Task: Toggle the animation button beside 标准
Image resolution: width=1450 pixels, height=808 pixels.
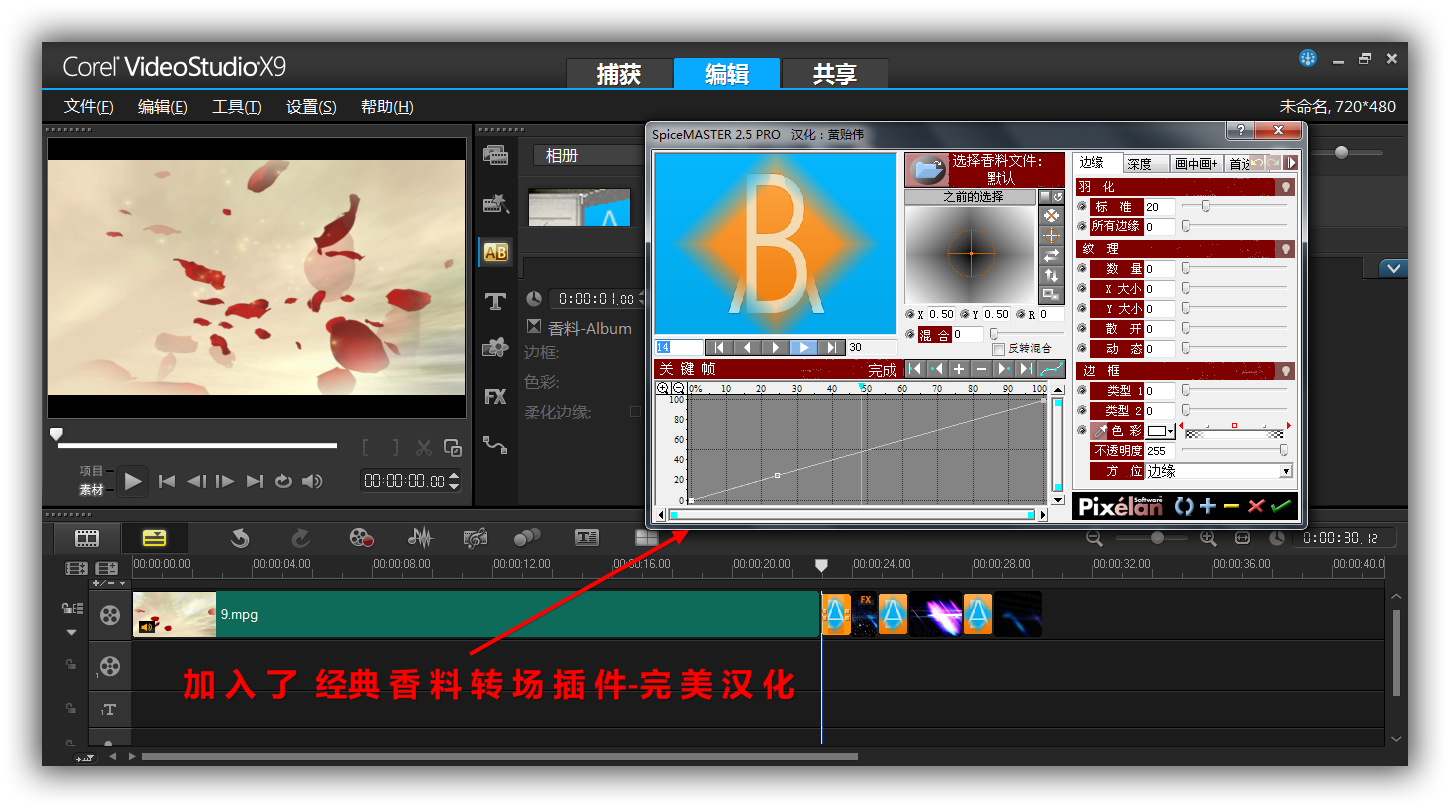Action: (x=1082, y=207)
